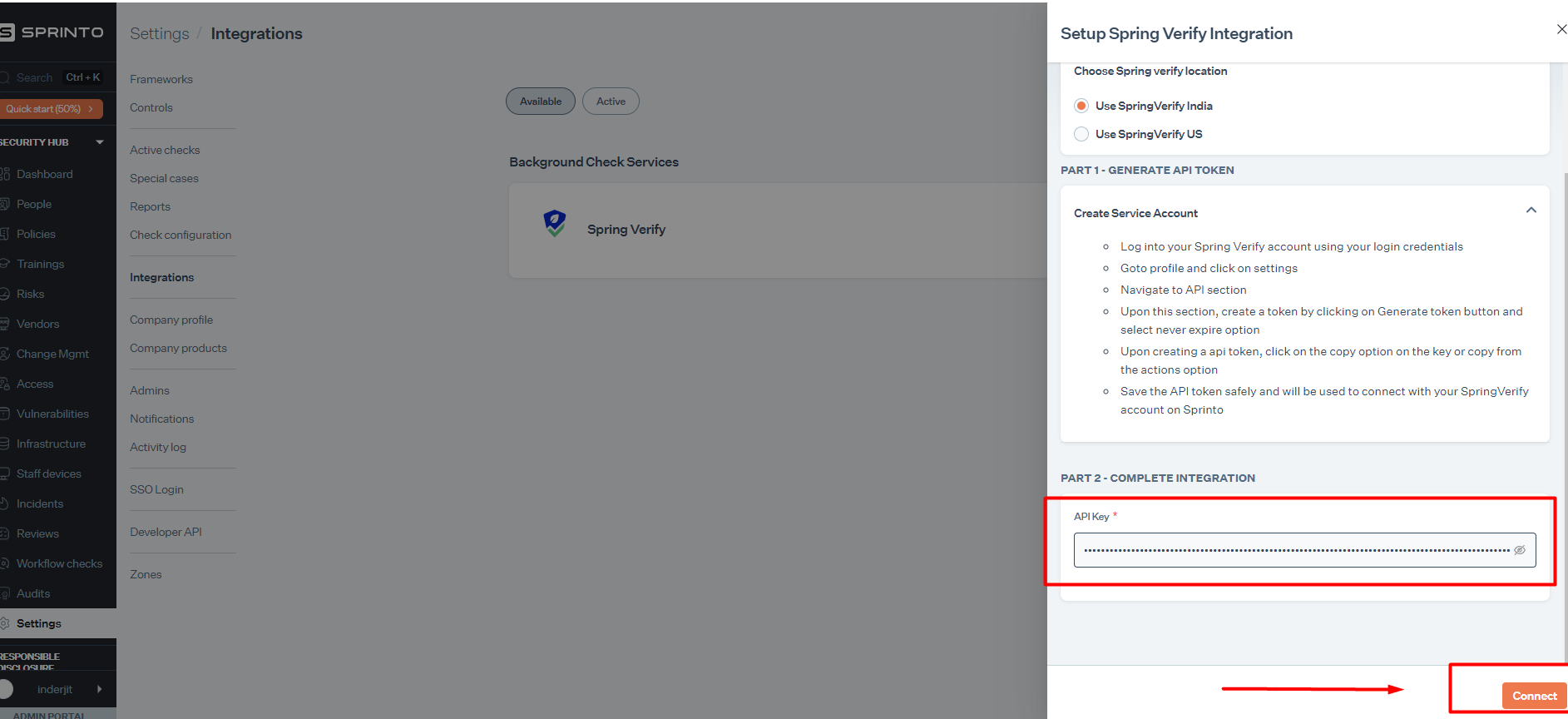Click the user avatar next to inderjit
1568x719 pixels.
[7, 689]
